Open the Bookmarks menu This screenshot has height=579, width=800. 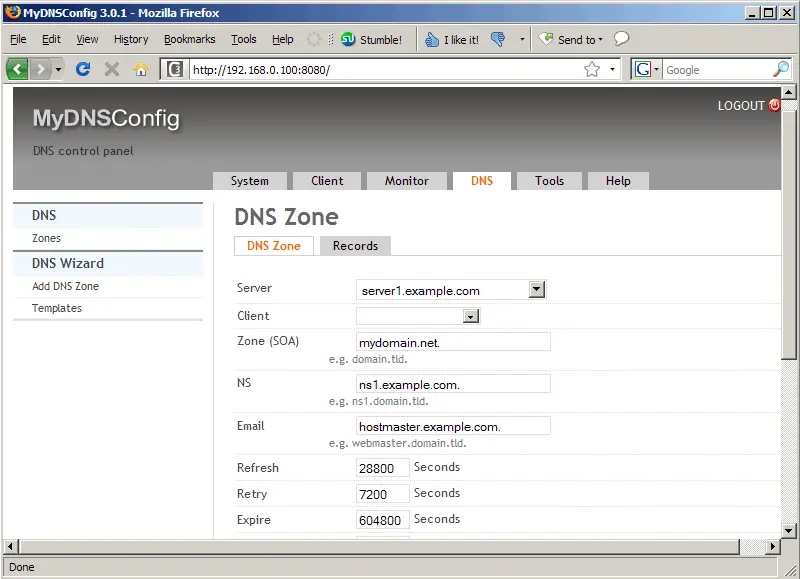coord(190,39)
